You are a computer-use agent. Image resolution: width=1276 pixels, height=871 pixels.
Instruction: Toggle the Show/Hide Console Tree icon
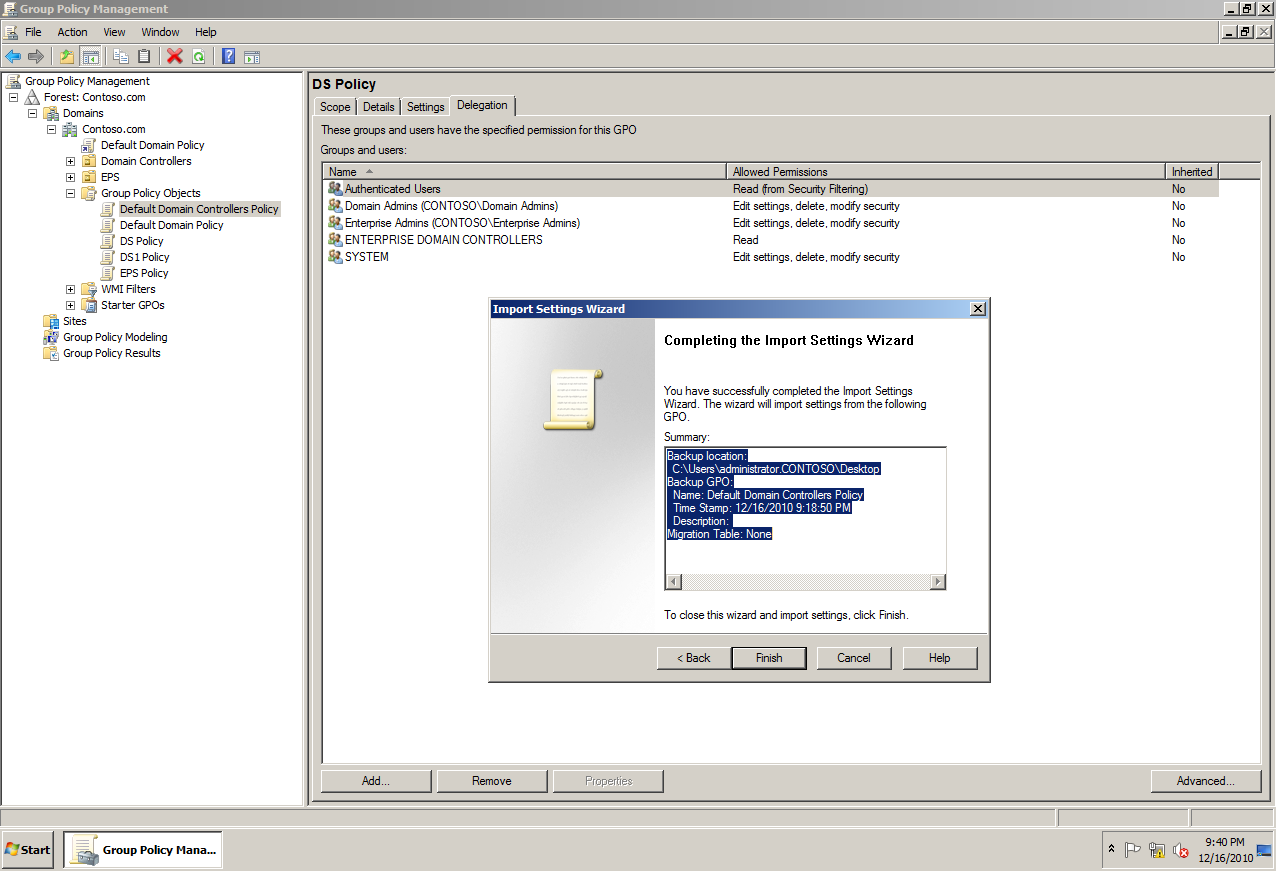[90, 56]
